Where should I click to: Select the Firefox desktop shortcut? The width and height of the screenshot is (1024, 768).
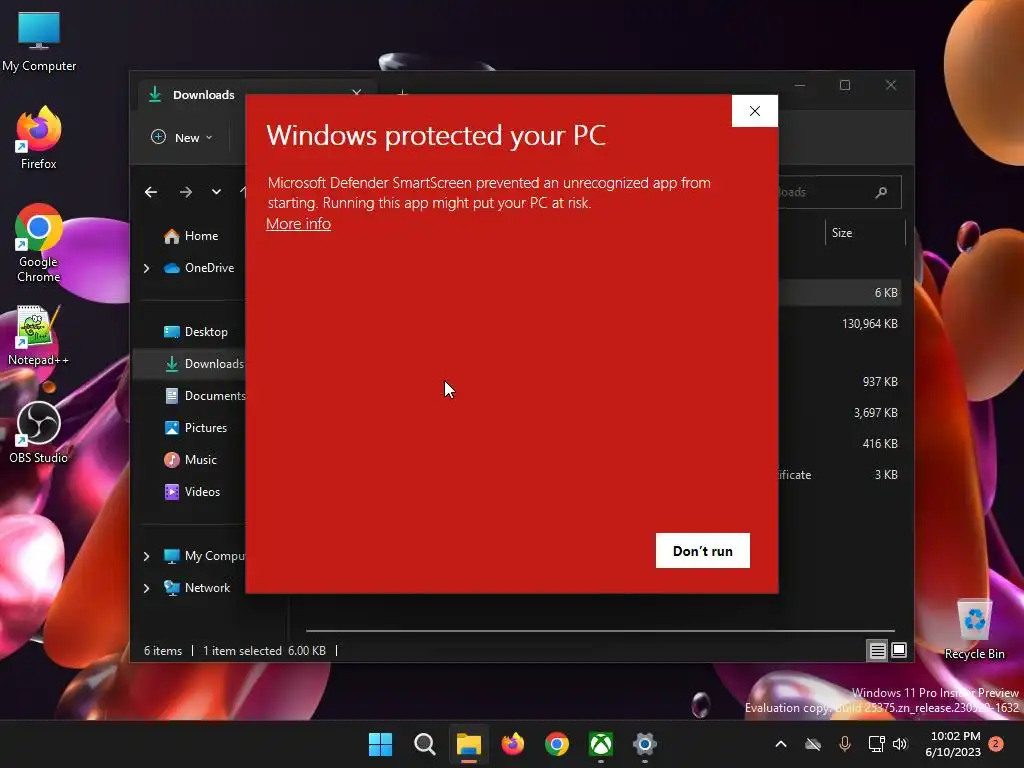[39, 138]
